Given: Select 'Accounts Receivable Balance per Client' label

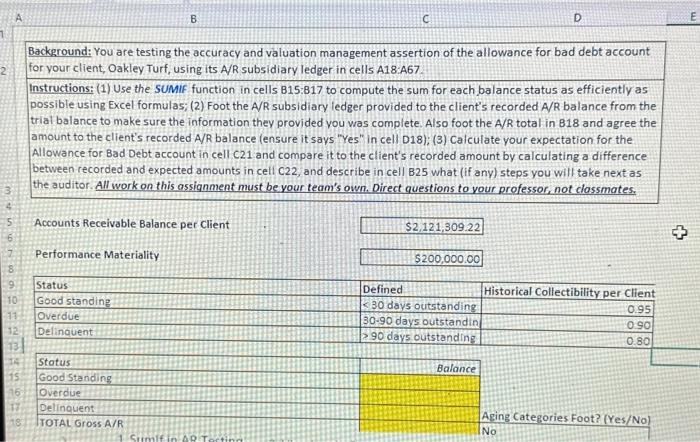Looking at the screenshot, I should 132,224.
